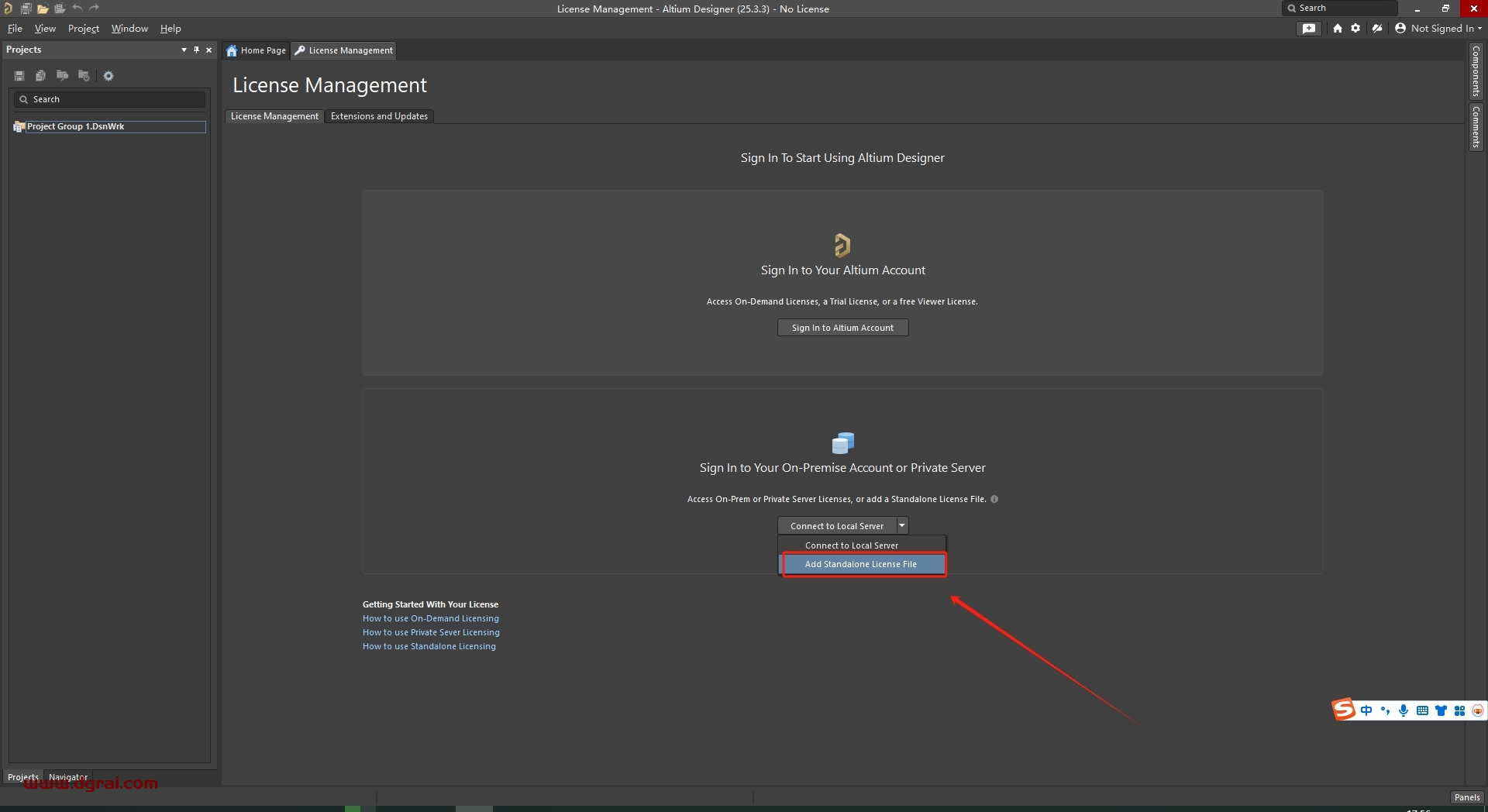
Task: Click the title bar Search field
Action: pyautogui.click(x=1340, y=9)
